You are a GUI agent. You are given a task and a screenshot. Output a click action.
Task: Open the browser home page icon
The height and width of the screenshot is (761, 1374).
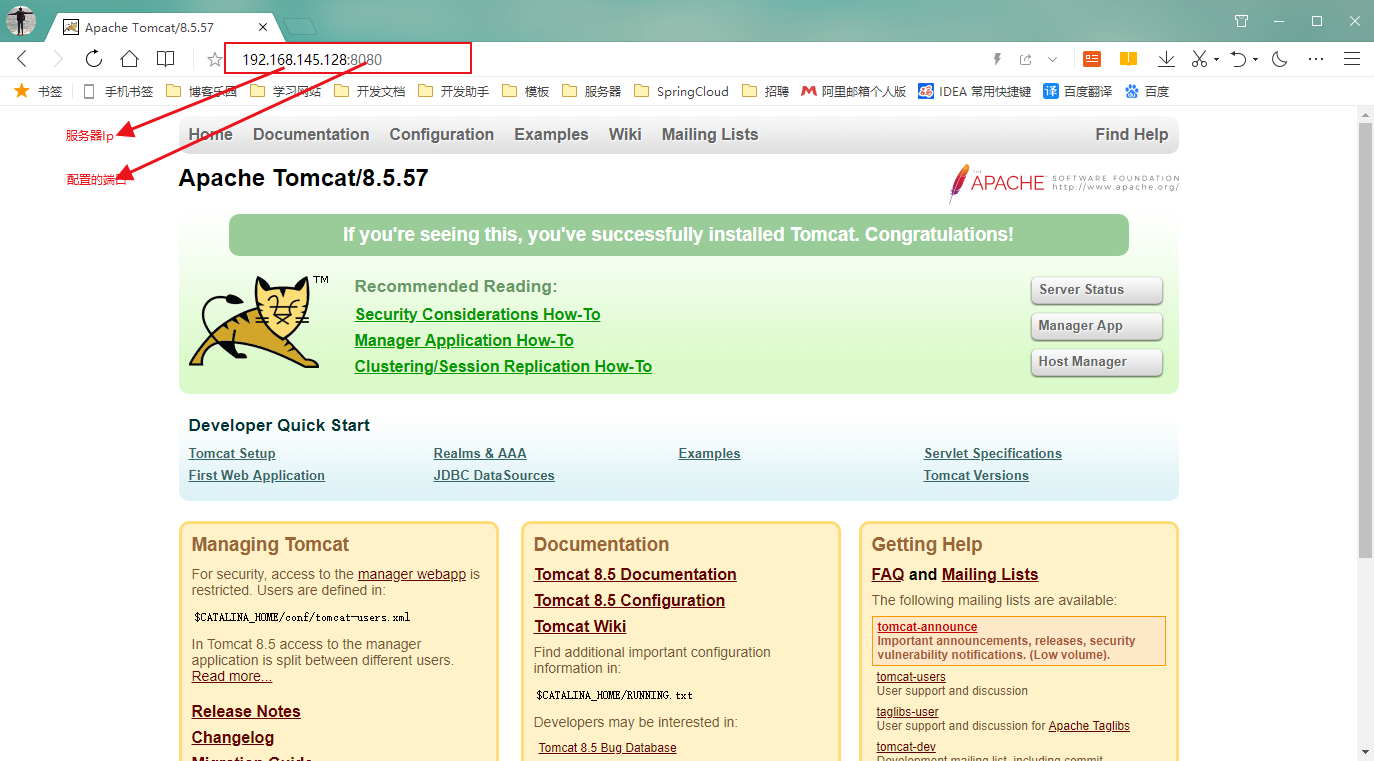point(129,59)
